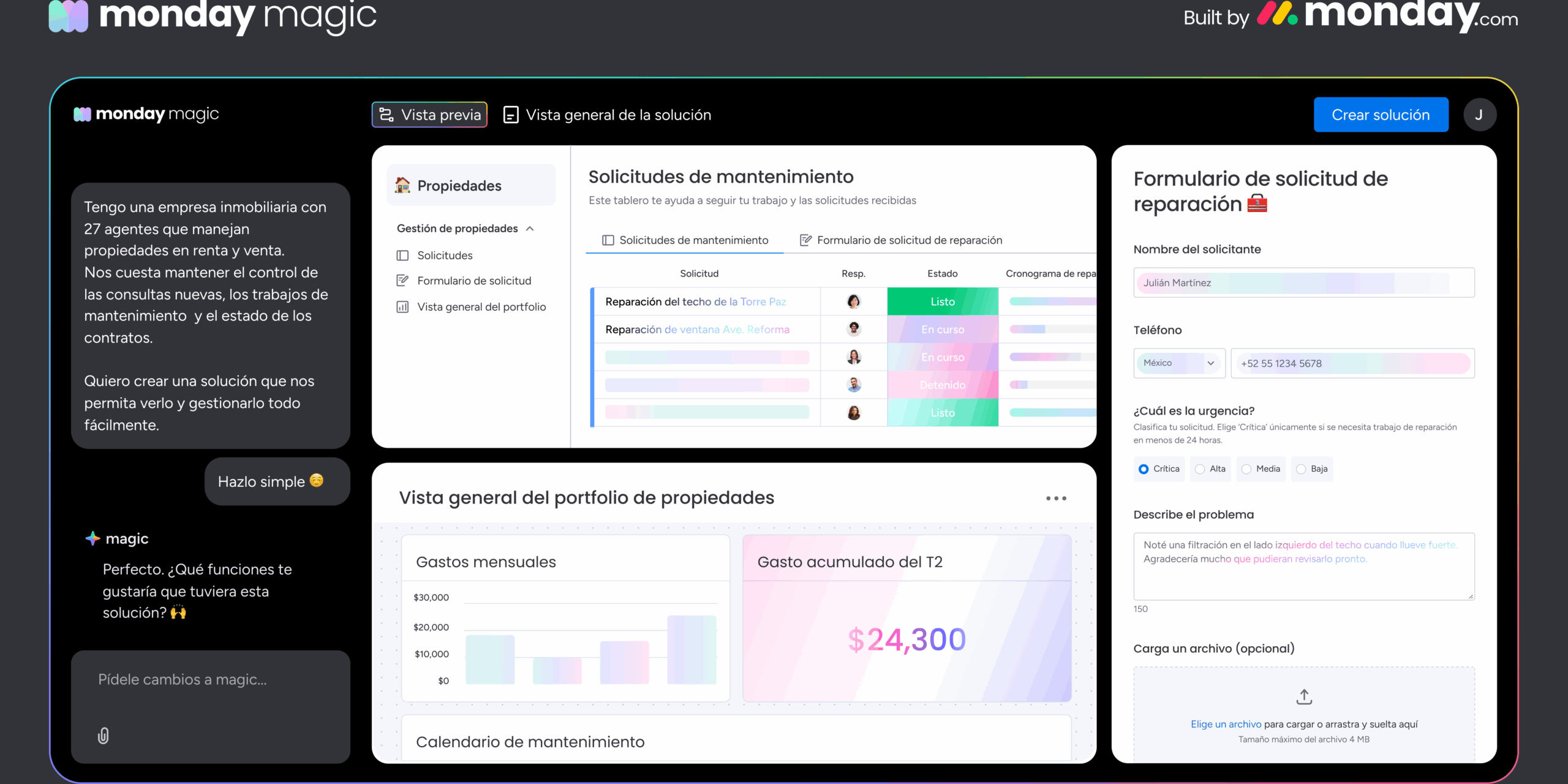Open the México country code dropdown
The width and height of the screenshot is (1568, 784).
1178,363
